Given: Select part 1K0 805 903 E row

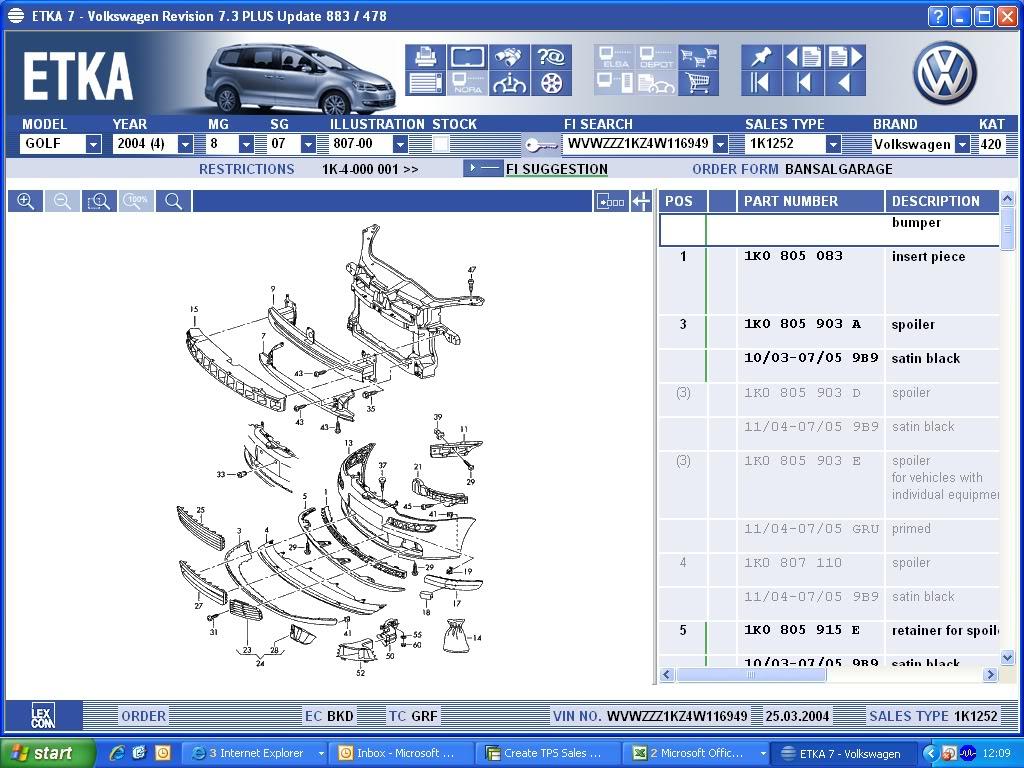Looking at the screenshot, I should coord(829,485).
